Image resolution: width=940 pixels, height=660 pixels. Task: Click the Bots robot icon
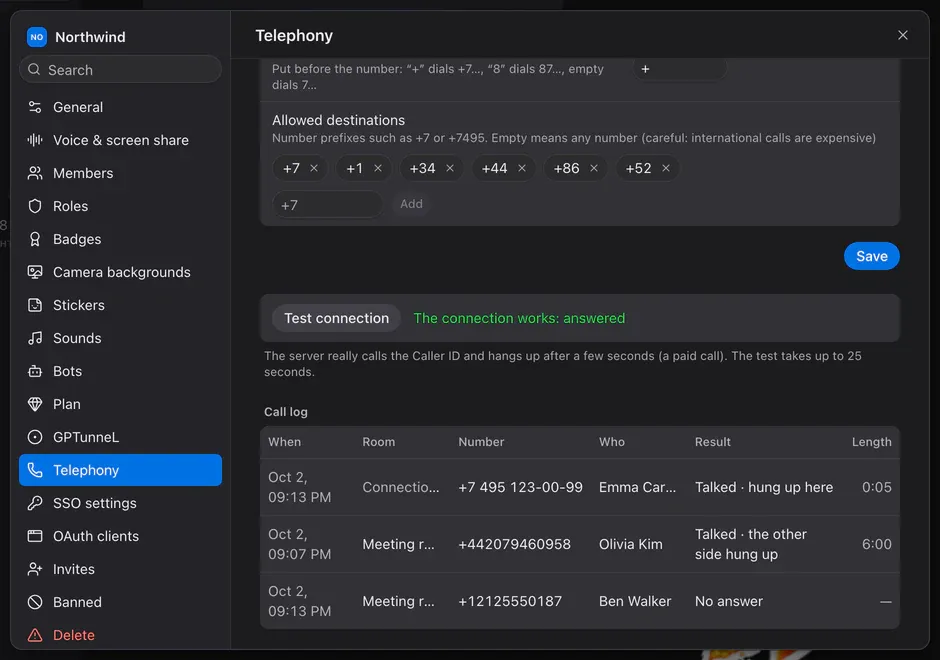(35, 371)
